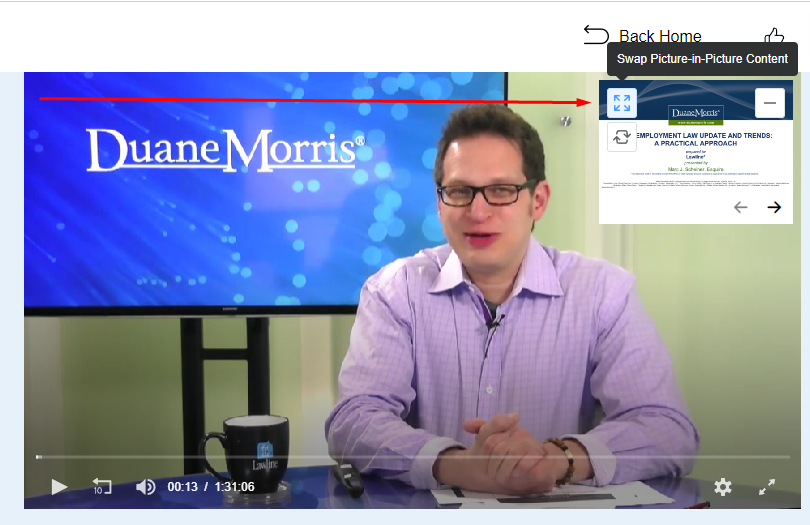This screenshot has height=525, width=810.
Task: Swap picture-in-picture content with the circular arrows icon
Action: (x=621, y=137)
